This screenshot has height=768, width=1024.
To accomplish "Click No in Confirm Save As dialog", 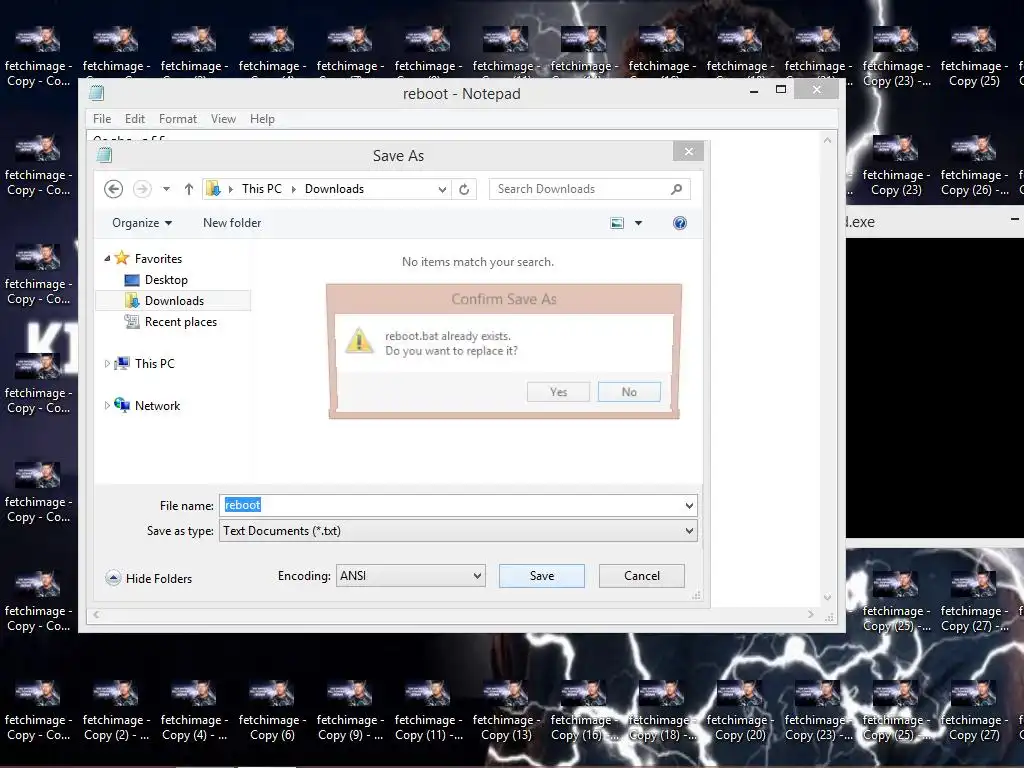I will click(x=629, y=392).
